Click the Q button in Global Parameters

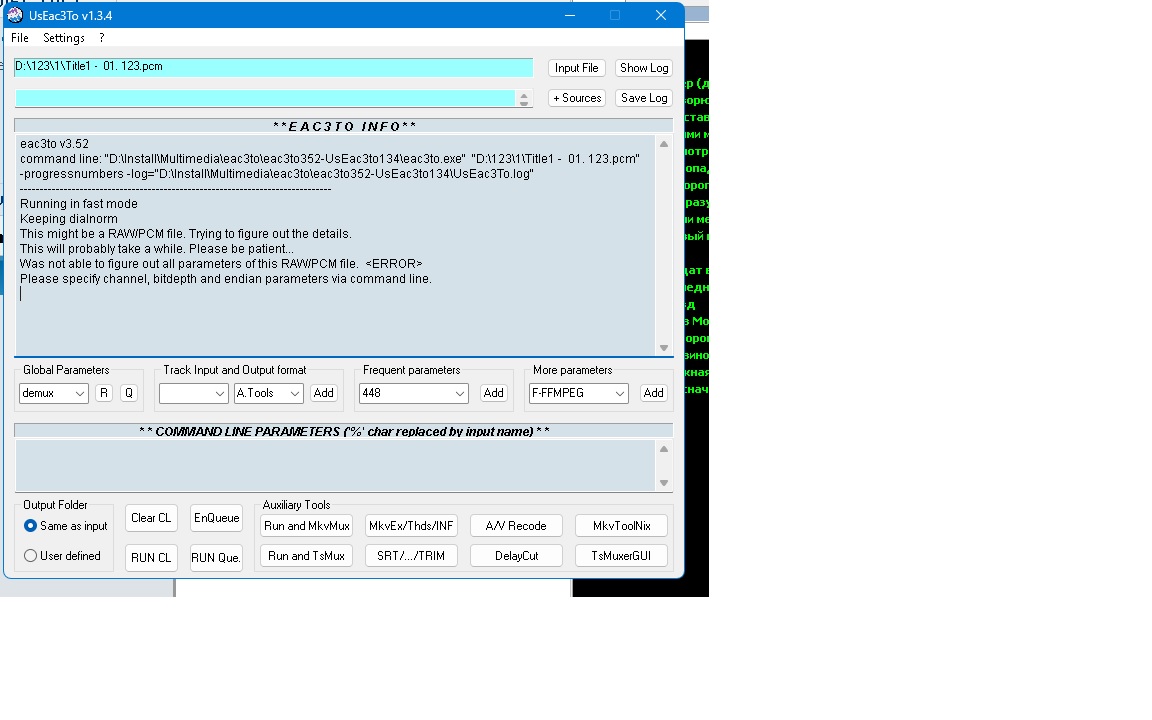pyautogui.click(x=128, y=393)
